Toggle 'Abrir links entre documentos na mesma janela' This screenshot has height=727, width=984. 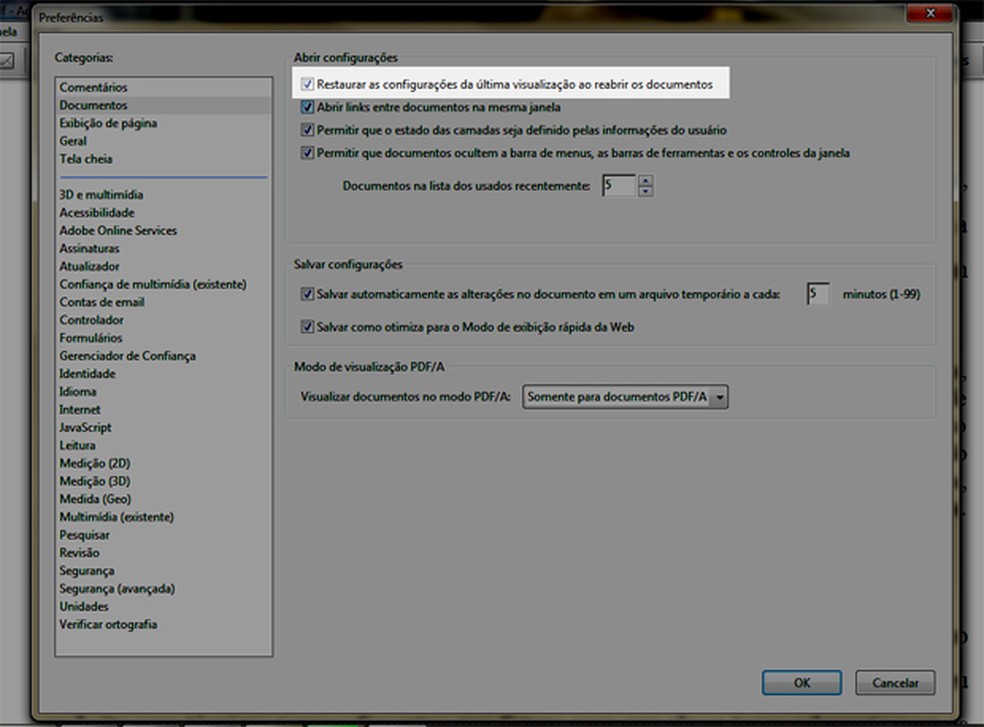point(308,107)
